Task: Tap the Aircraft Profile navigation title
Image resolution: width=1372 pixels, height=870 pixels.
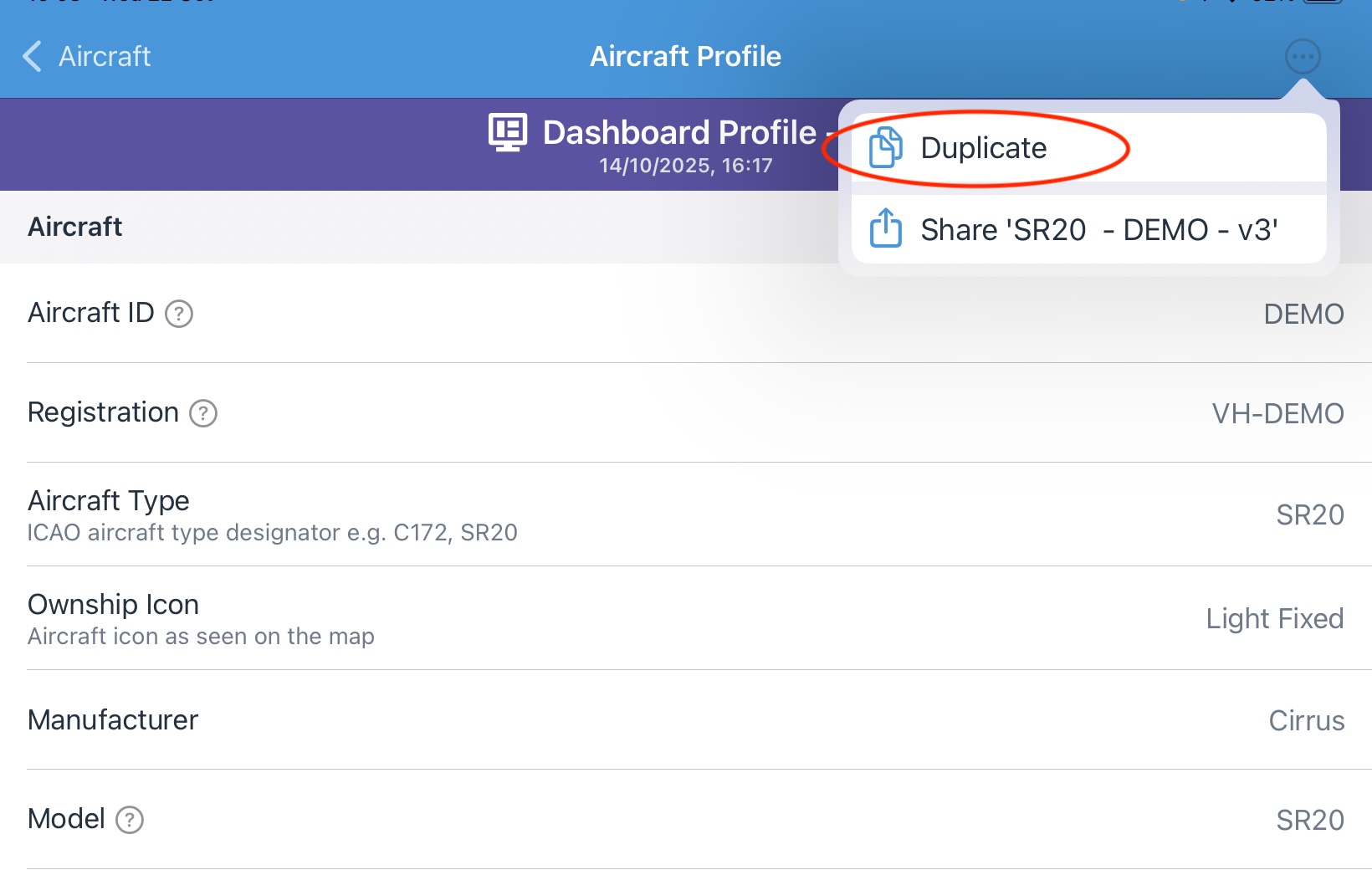Action: click(685, 57)
